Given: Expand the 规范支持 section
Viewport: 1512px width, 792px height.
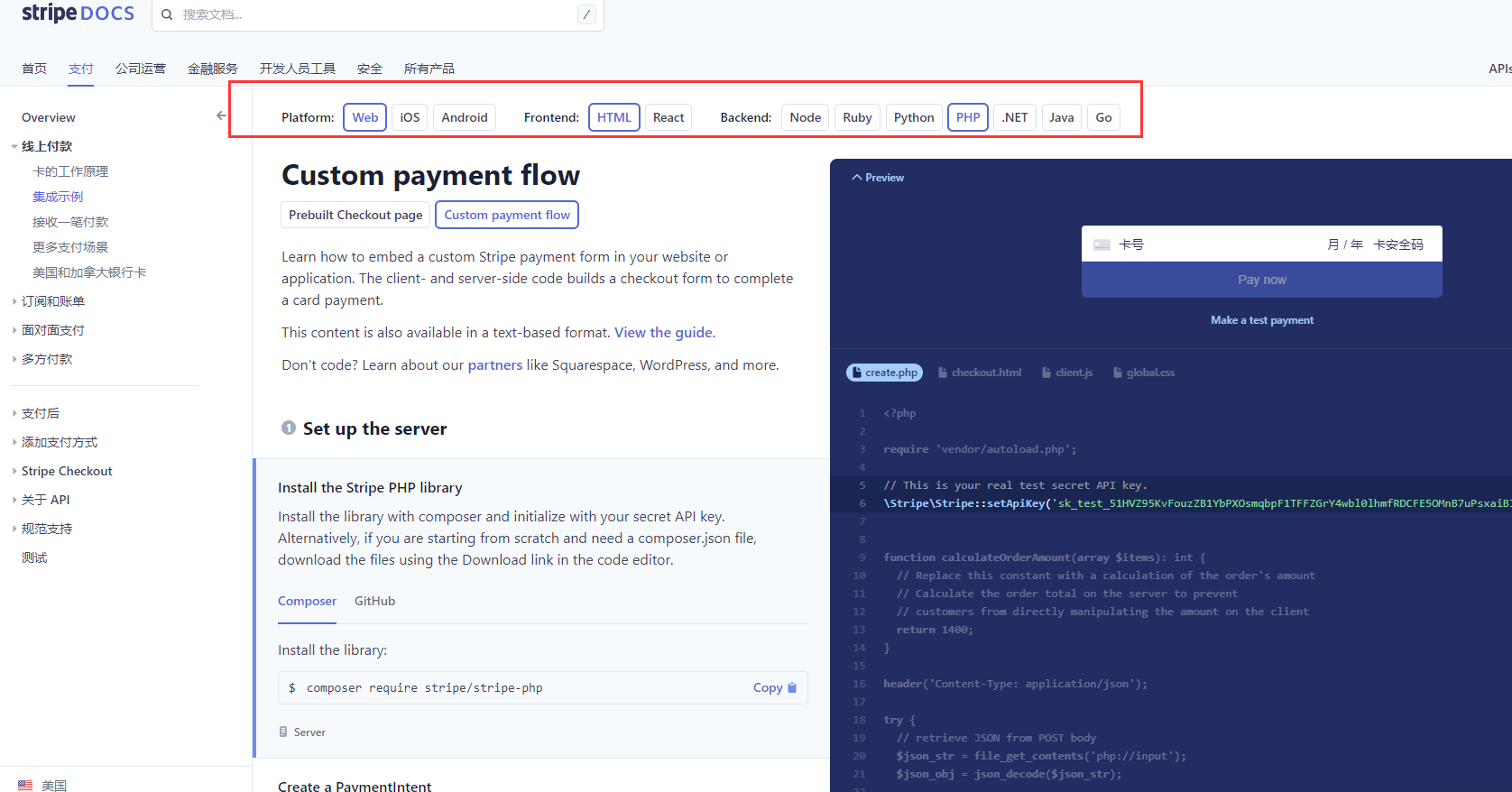Looking at the screenshot, I should [47, 529].
